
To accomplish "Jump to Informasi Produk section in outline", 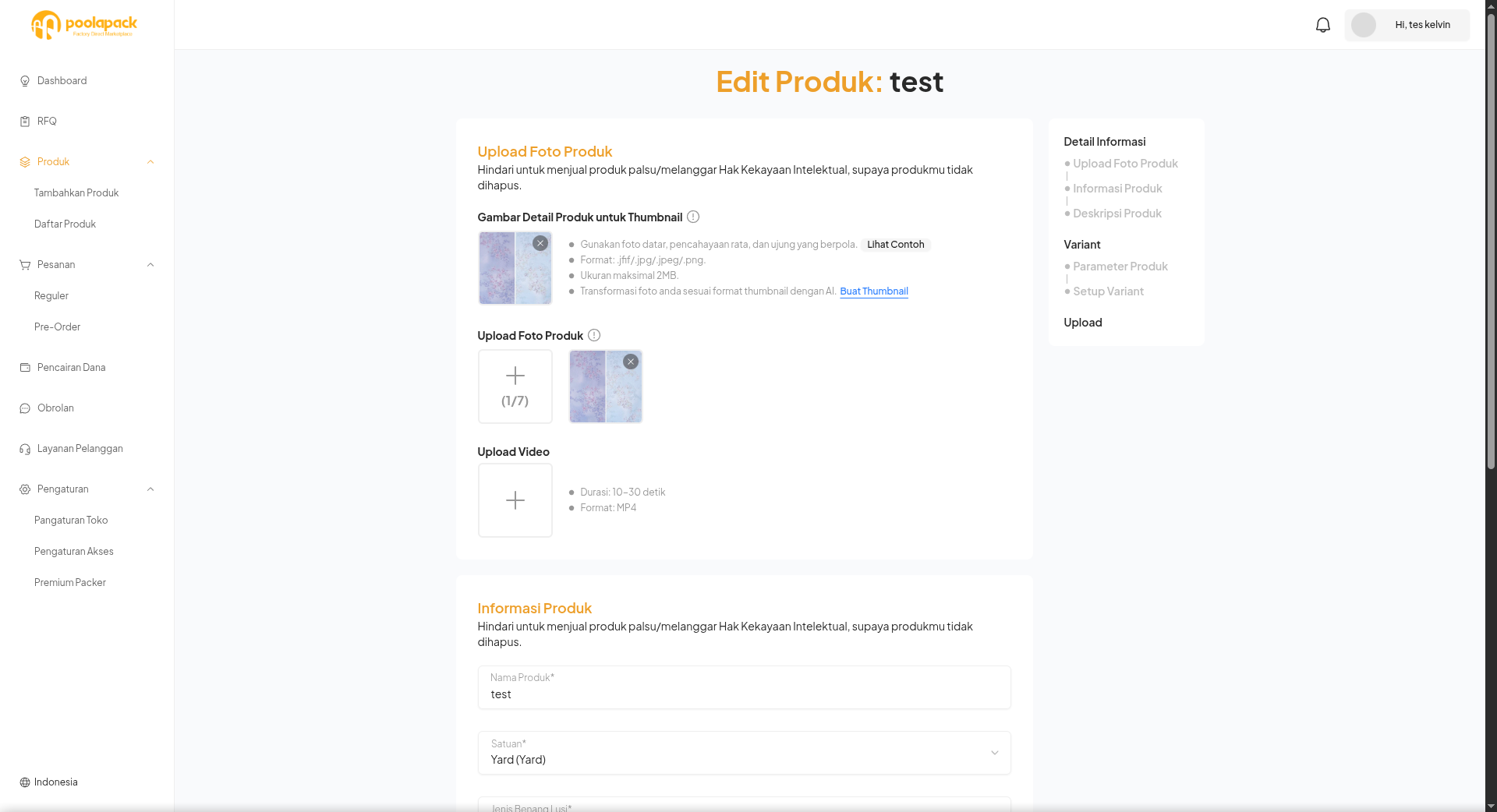I will point(1117,189).
